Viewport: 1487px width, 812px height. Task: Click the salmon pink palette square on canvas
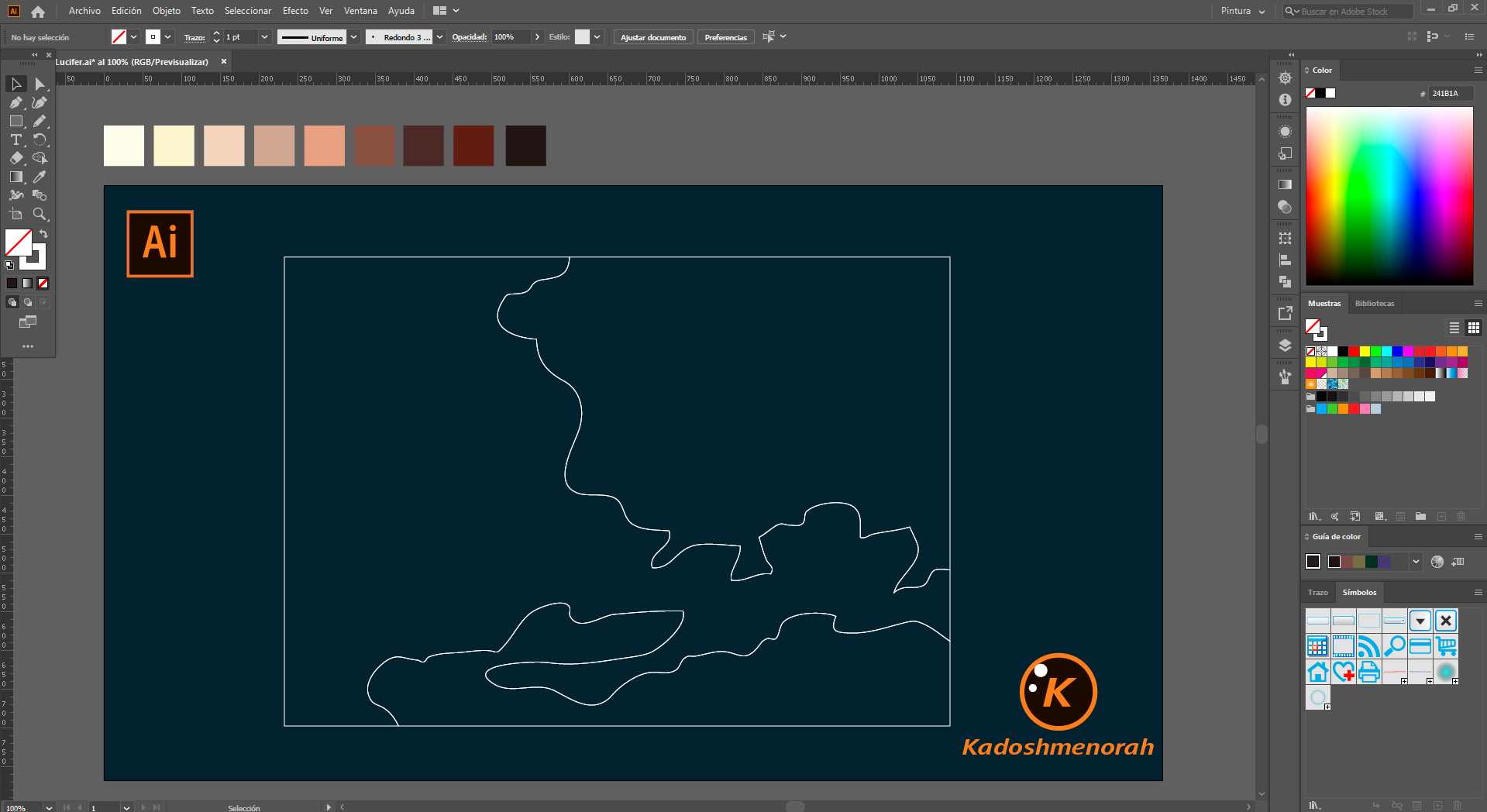pos(325,146)
